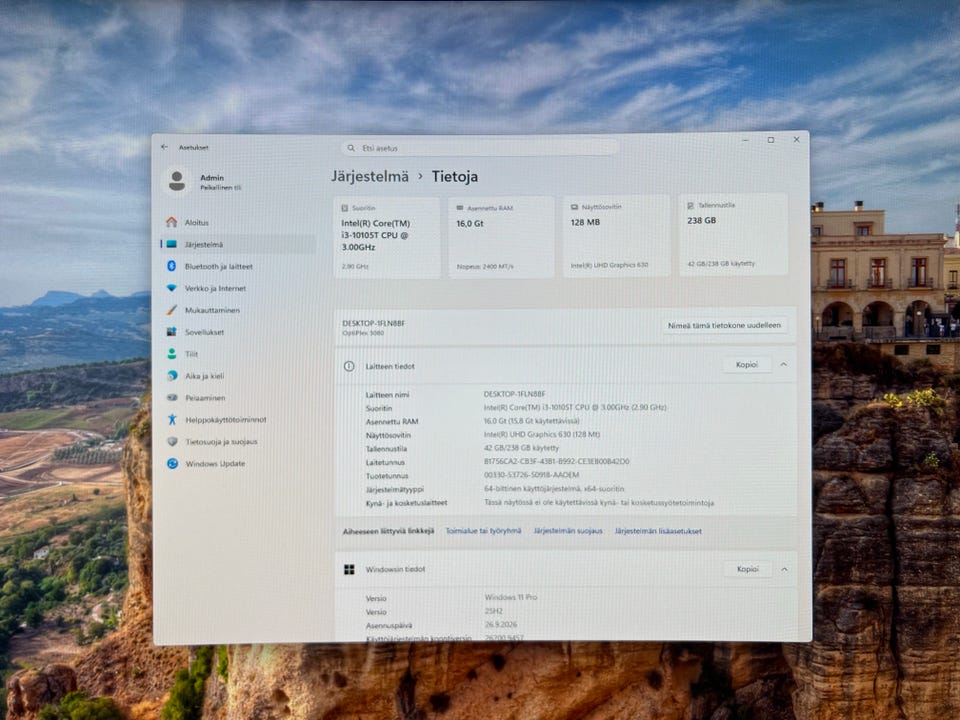The height and width of the screenshot is (720, 960).
Task: Click the "25H2" version value
Action: point(493,611)
